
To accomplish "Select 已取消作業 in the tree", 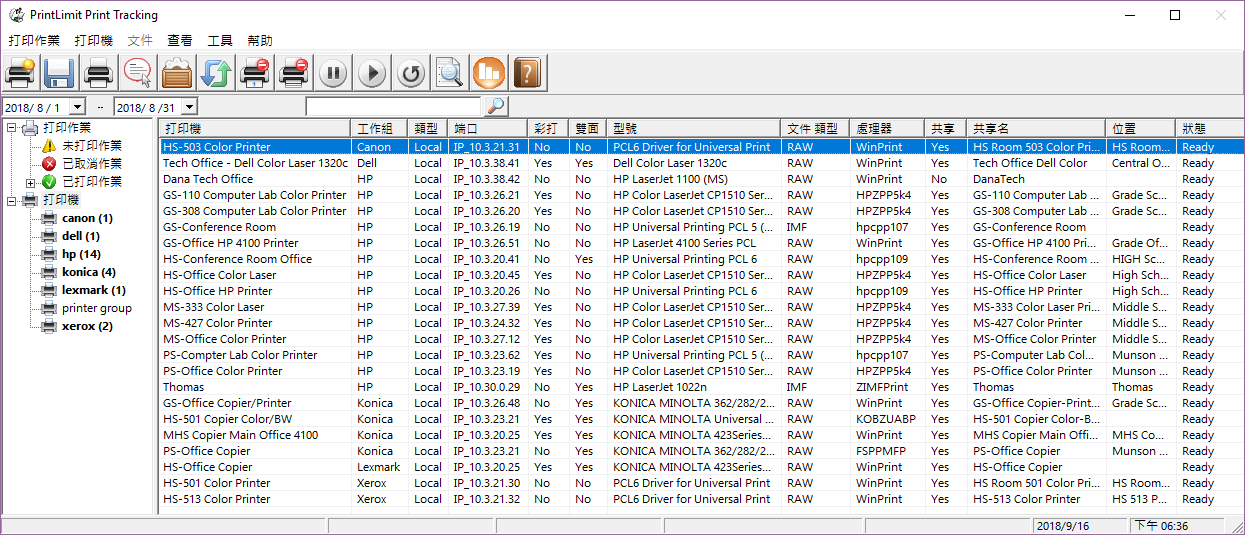I will point(92,164).
